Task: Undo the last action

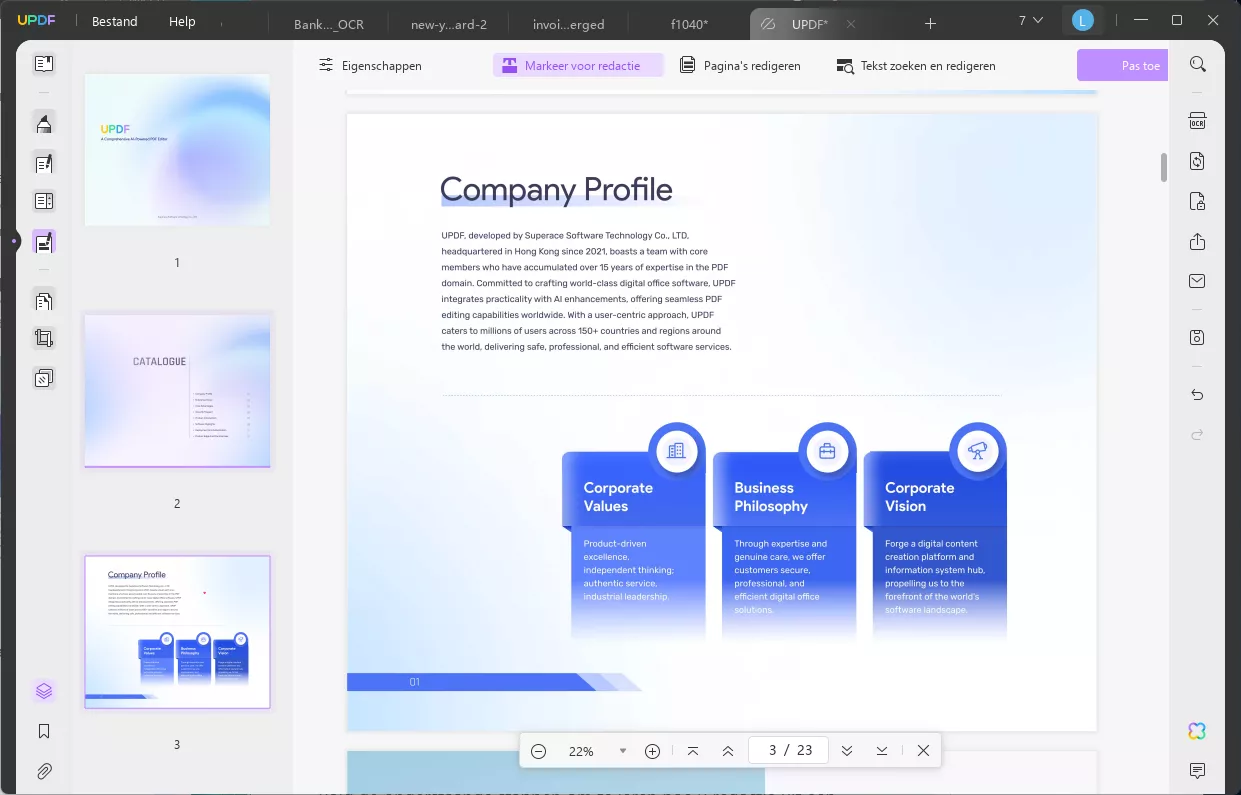Action: click(x=1197, y=395)
